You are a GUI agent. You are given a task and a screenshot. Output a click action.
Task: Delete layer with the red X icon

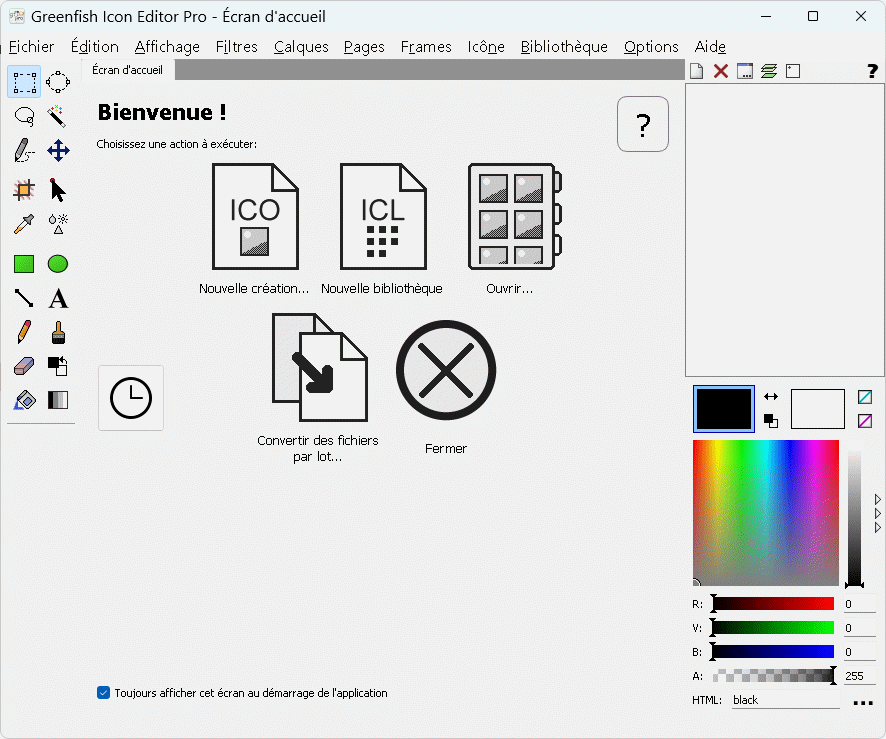click(721, 71)
